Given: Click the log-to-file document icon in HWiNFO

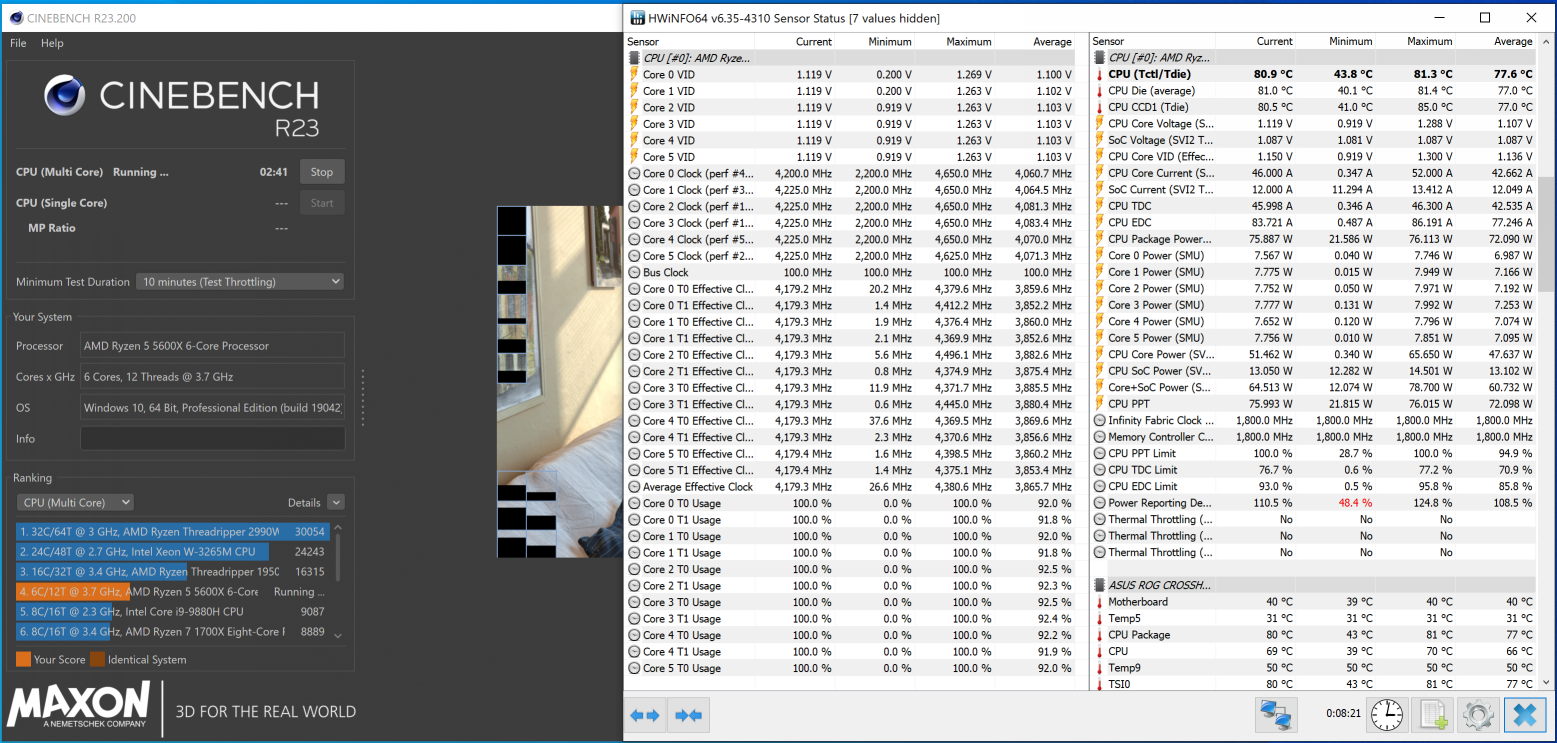Looking at the screenshot, I should click(x=1433, y=715).
